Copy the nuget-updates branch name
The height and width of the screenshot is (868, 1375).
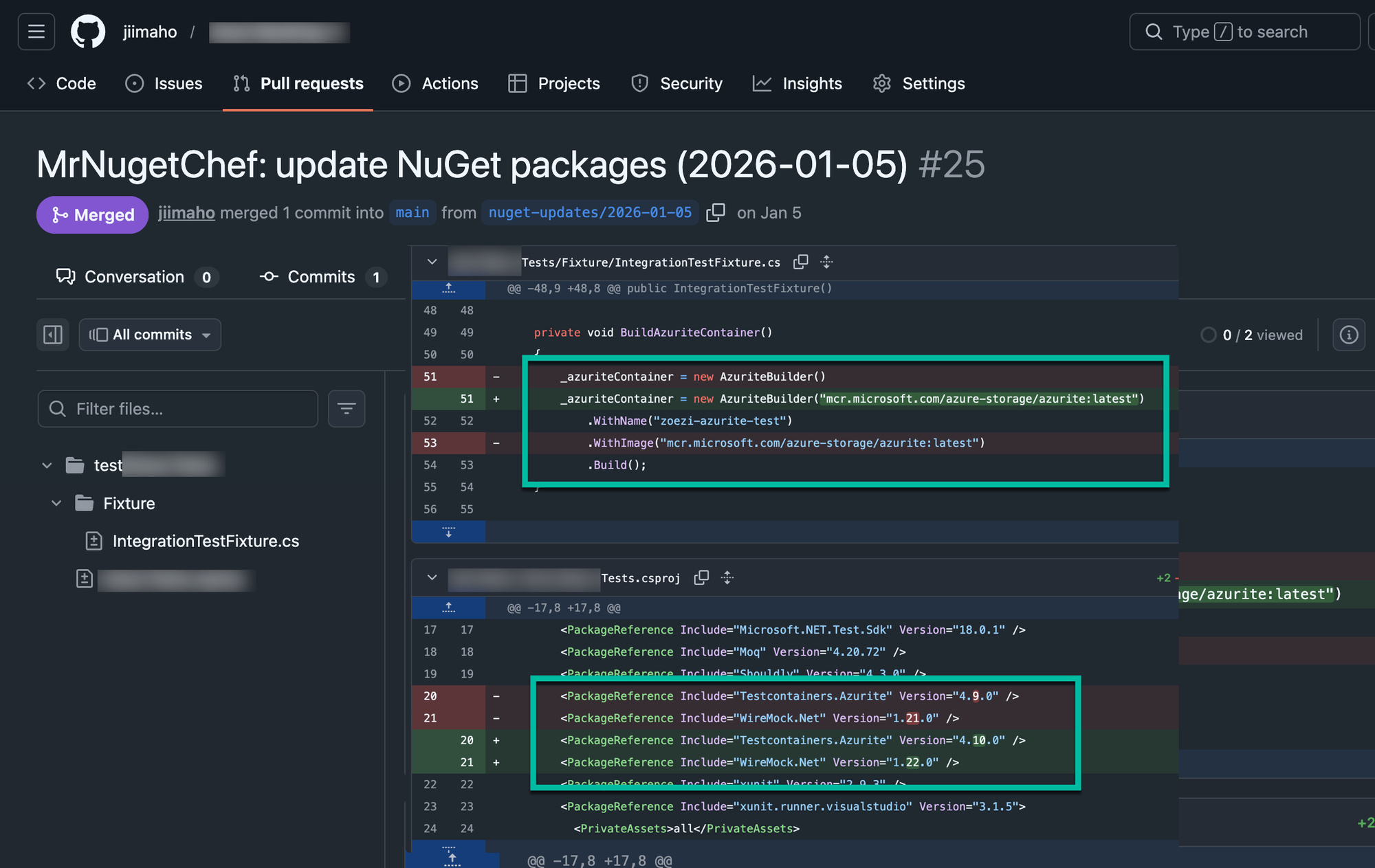[x=716, y=212]
